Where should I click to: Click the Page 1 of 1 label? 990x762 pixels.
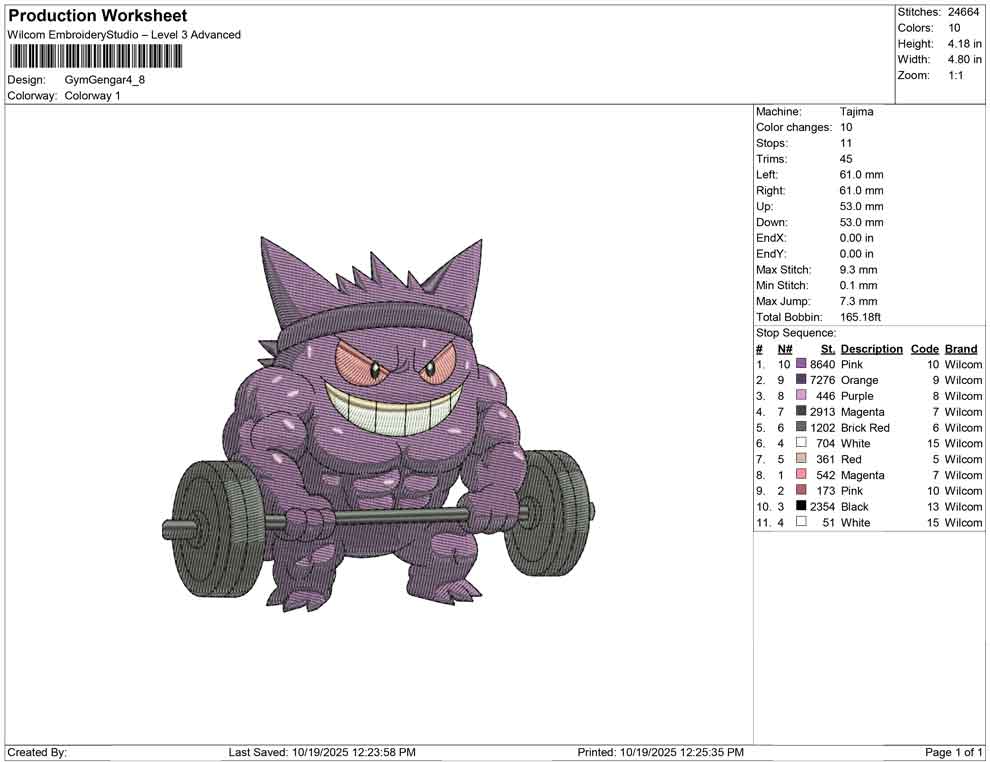coord(953,752)
